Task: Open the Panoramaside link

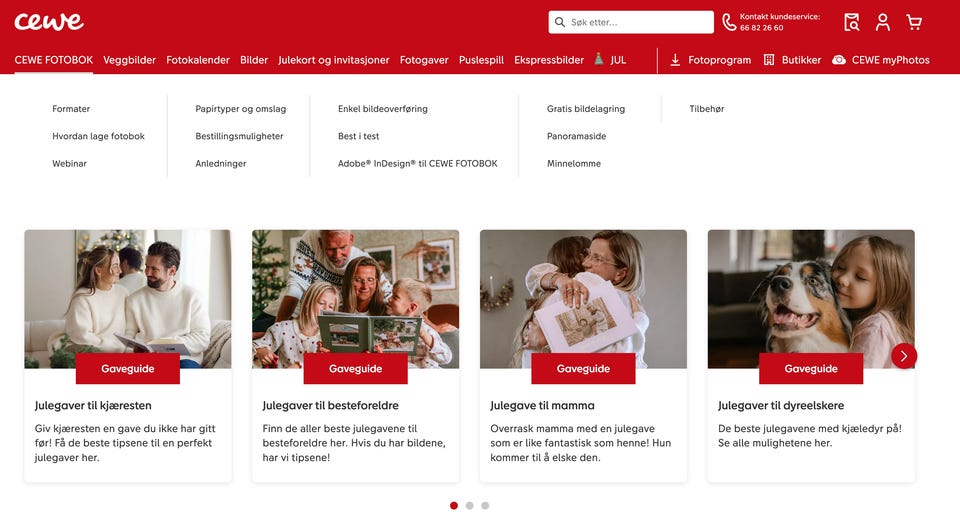Action: pos(576,136)
